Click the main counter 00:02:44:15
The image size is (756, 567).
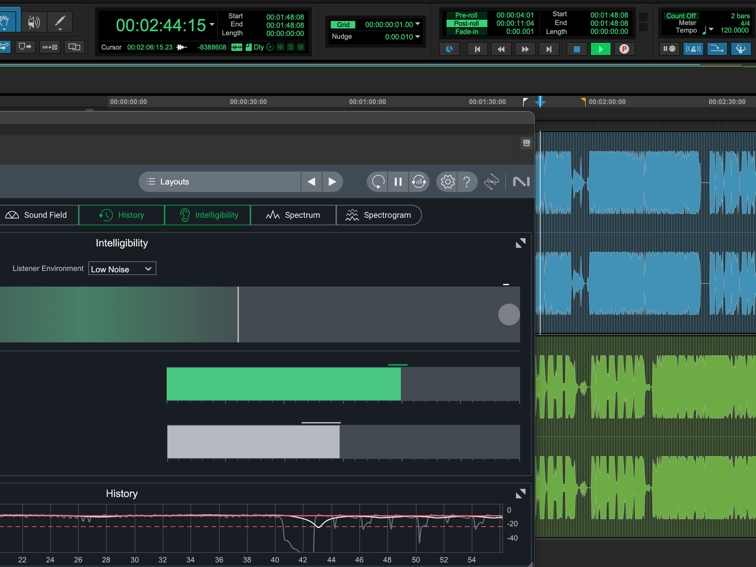pos(161,25)
